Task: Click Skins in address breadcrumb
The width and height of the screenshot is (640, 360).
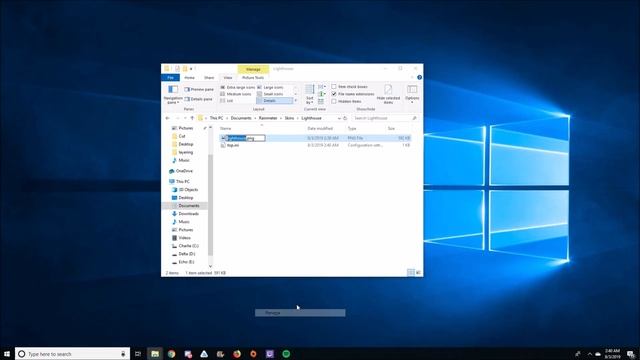Action: click(x=289, y=118)
